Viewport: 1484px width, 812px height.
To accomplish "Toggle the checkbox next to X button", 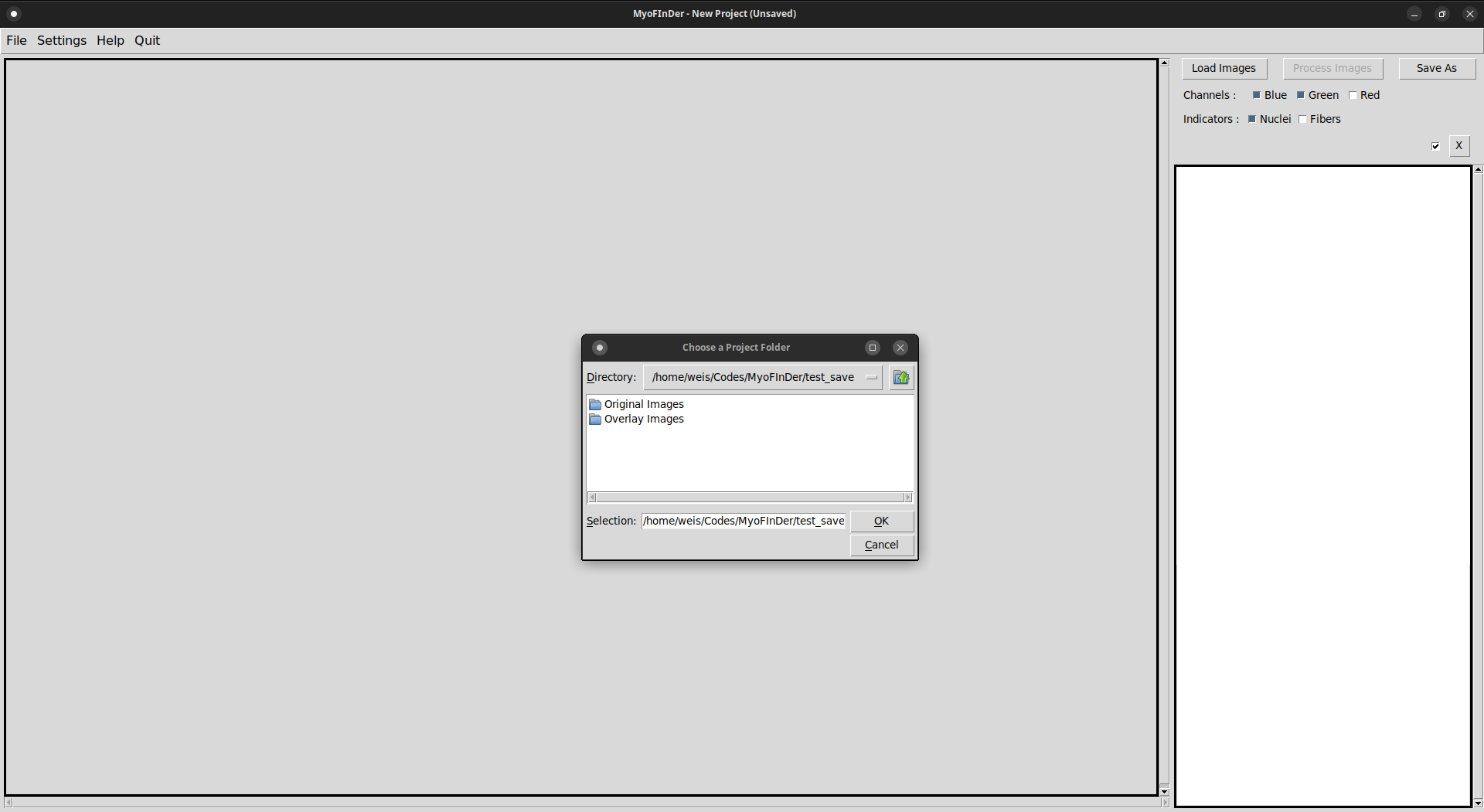I will tap(1435, 146).
